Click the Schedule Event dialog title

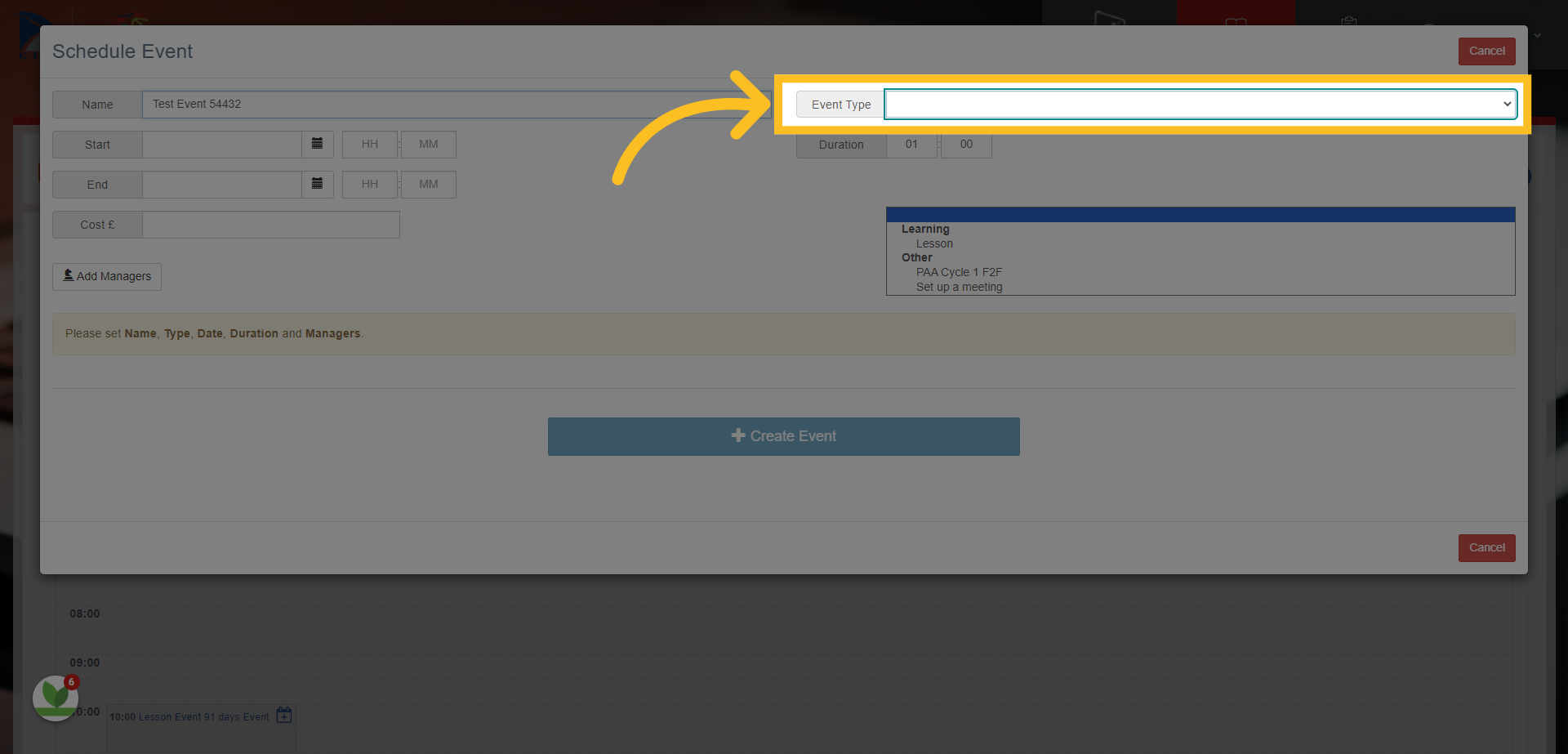pos(122,51)
